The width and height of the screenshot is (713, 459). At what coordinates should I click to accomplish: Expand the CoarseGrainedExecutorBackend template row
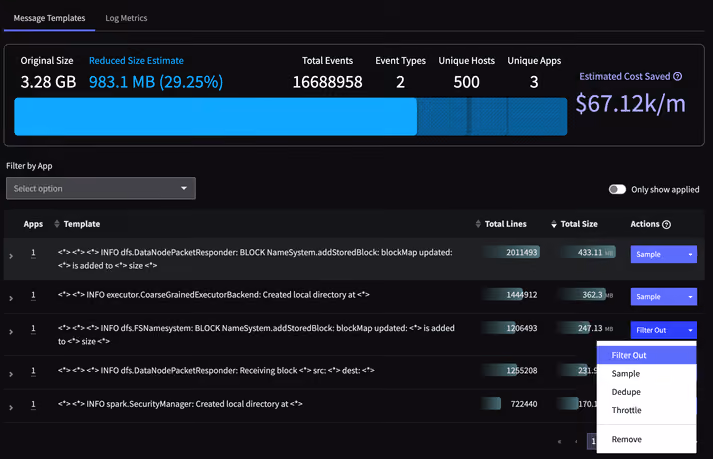[11, 298]
